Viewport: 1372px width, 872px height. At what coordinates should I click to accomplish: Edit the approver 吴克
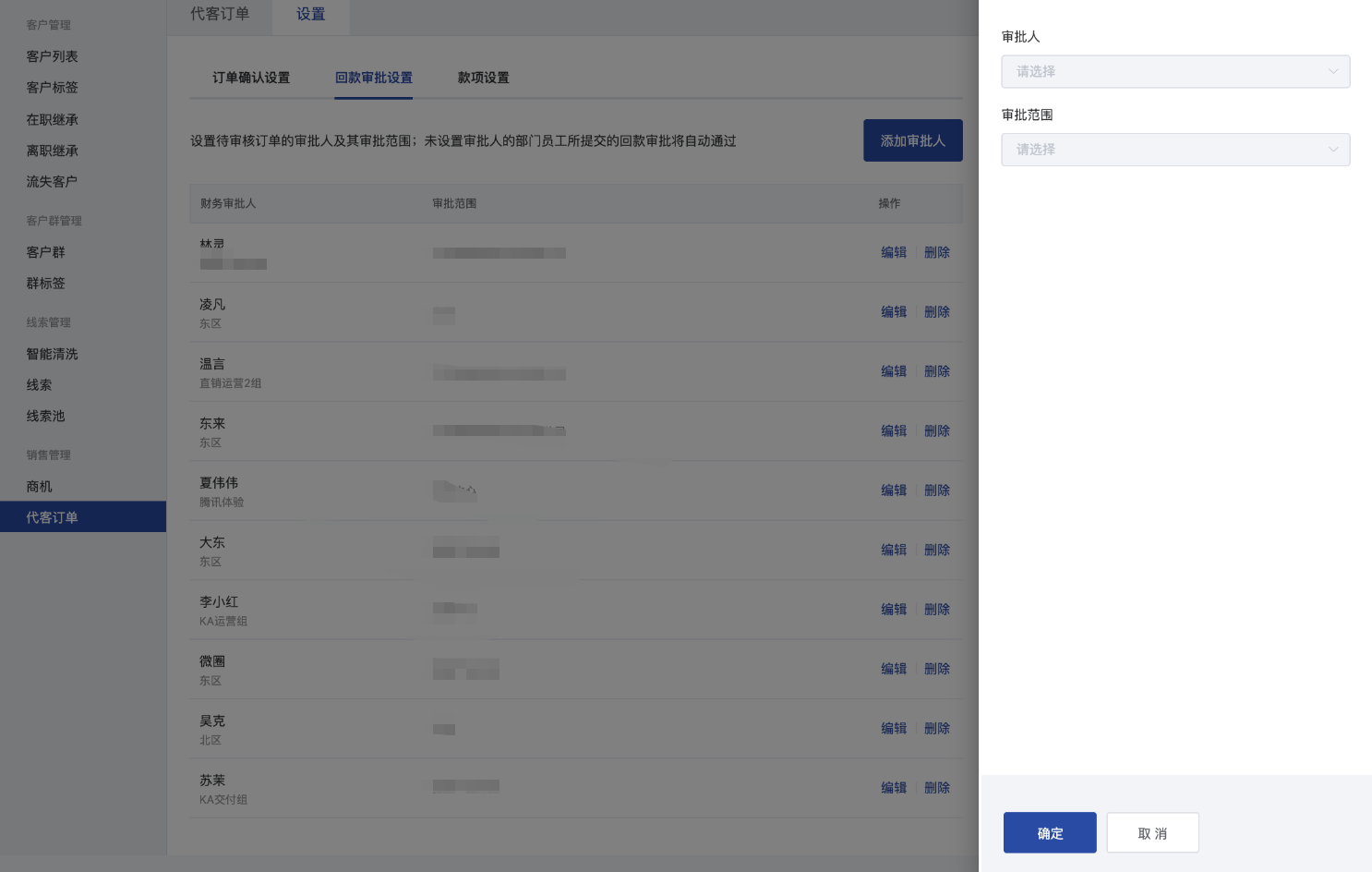tap(894, 729)
